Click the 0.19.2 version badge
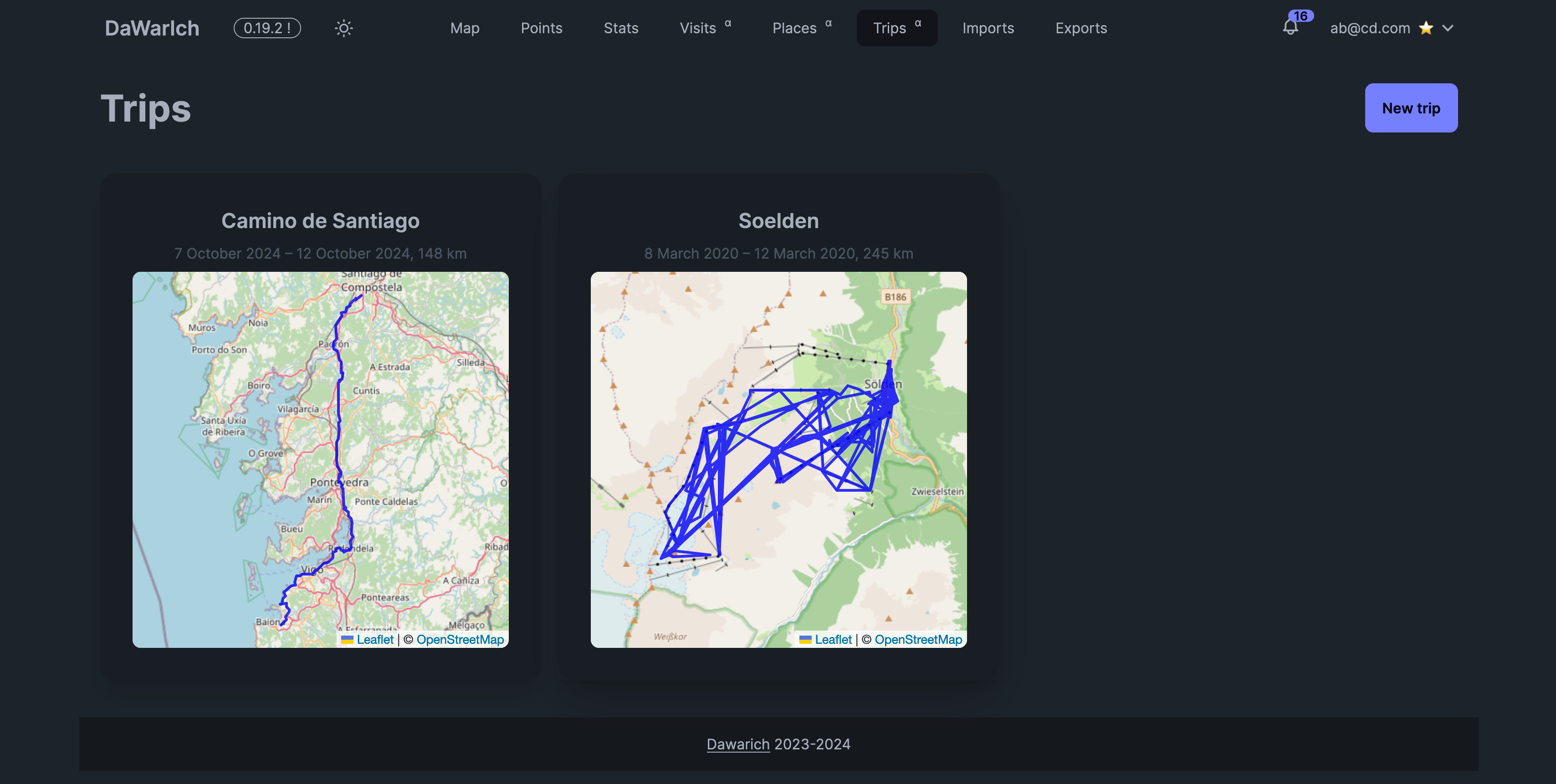This screenshot has height=784, width=1556. [267, 28]
